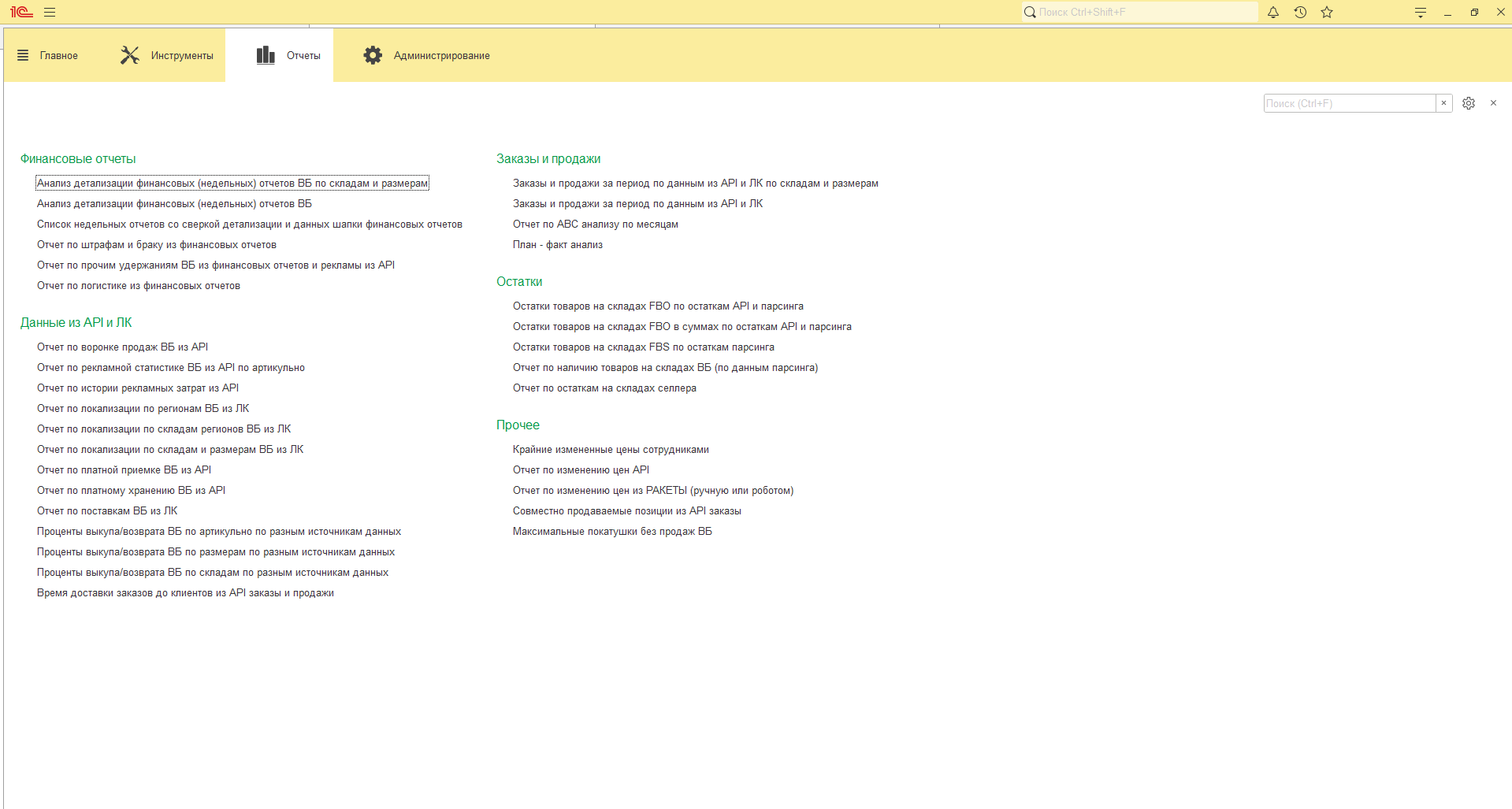This screenshot has height=809, width=1512.
Task: Open Отчет по штрафам и браку
Action: 157,244
